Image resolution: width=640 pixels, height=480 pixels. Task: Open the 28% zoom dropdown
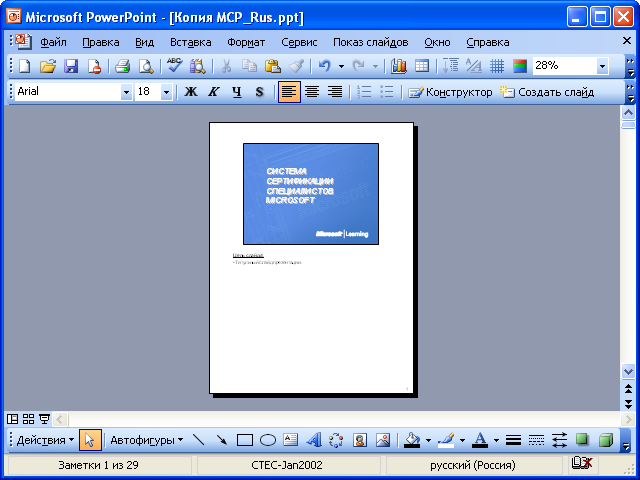(602, 66)
